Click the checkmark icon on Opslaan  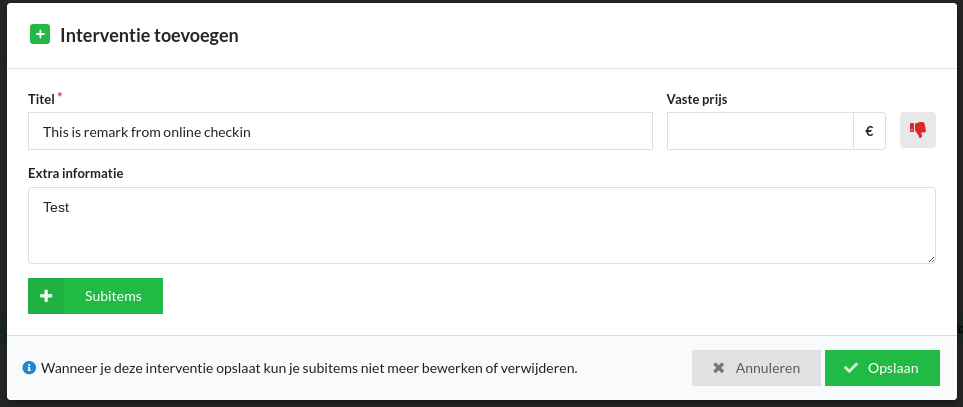(x=851, y=368)
